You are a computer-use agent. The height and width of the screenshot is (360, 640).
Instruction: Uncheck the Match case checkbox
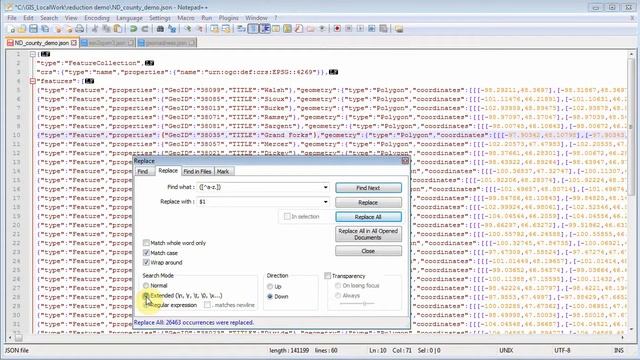pos(146,253)
